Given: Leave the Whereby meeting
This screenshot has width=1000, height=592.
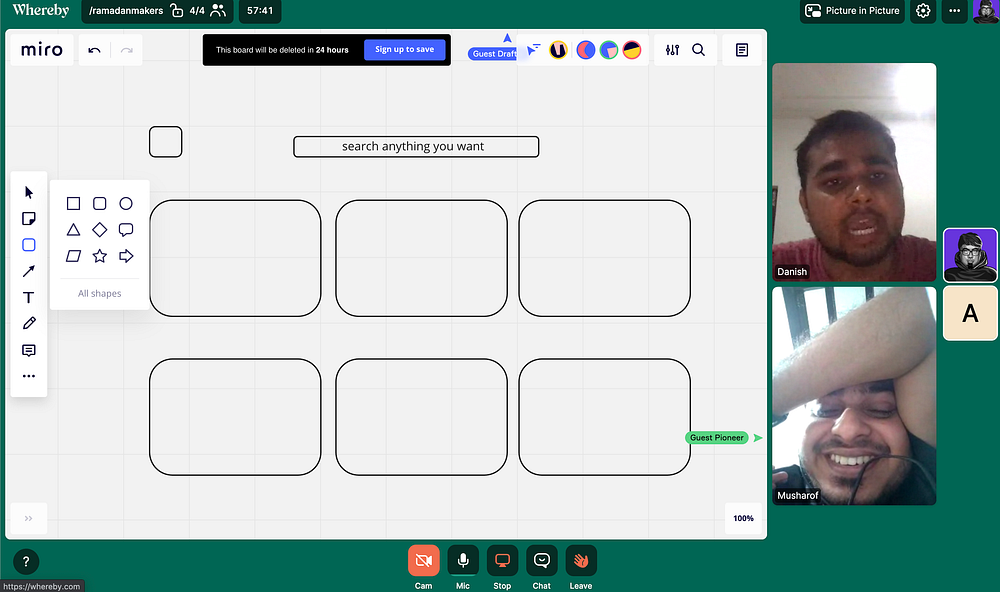Looking at the screenshot, I should pos(581,561).
